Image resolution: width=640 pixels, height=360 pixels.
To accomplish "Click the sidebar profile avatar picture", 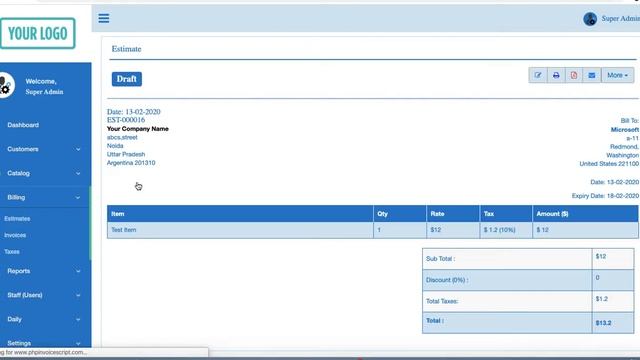I will click(6, 85).
